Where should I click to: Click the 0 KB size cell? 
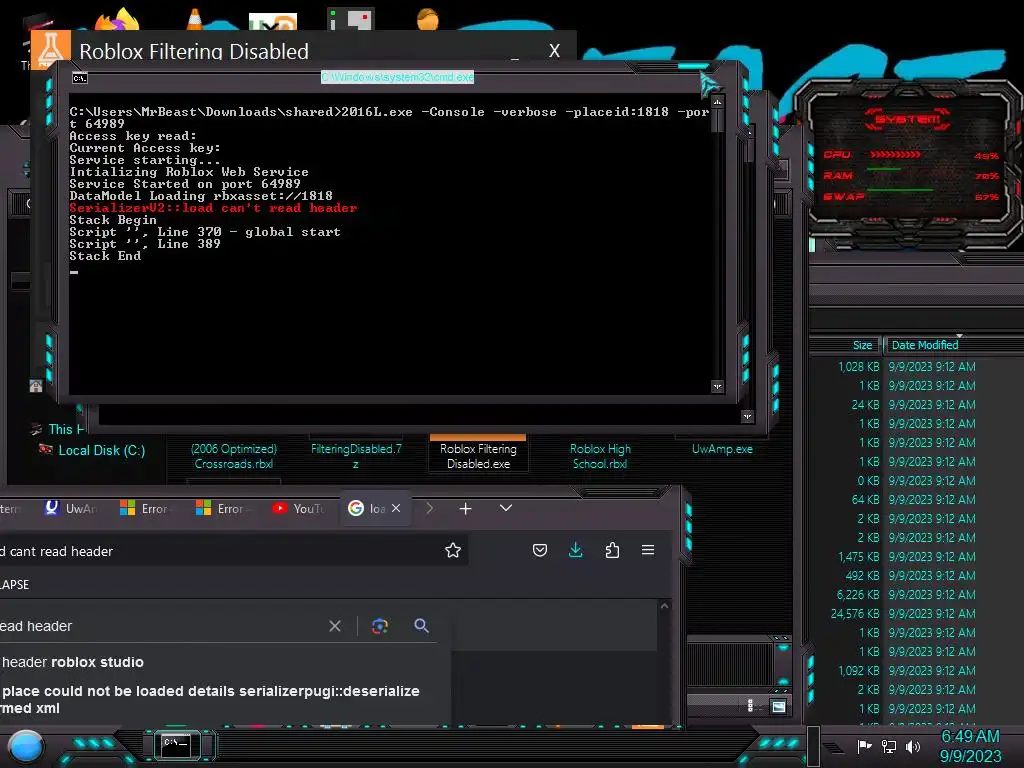(868, 480)
